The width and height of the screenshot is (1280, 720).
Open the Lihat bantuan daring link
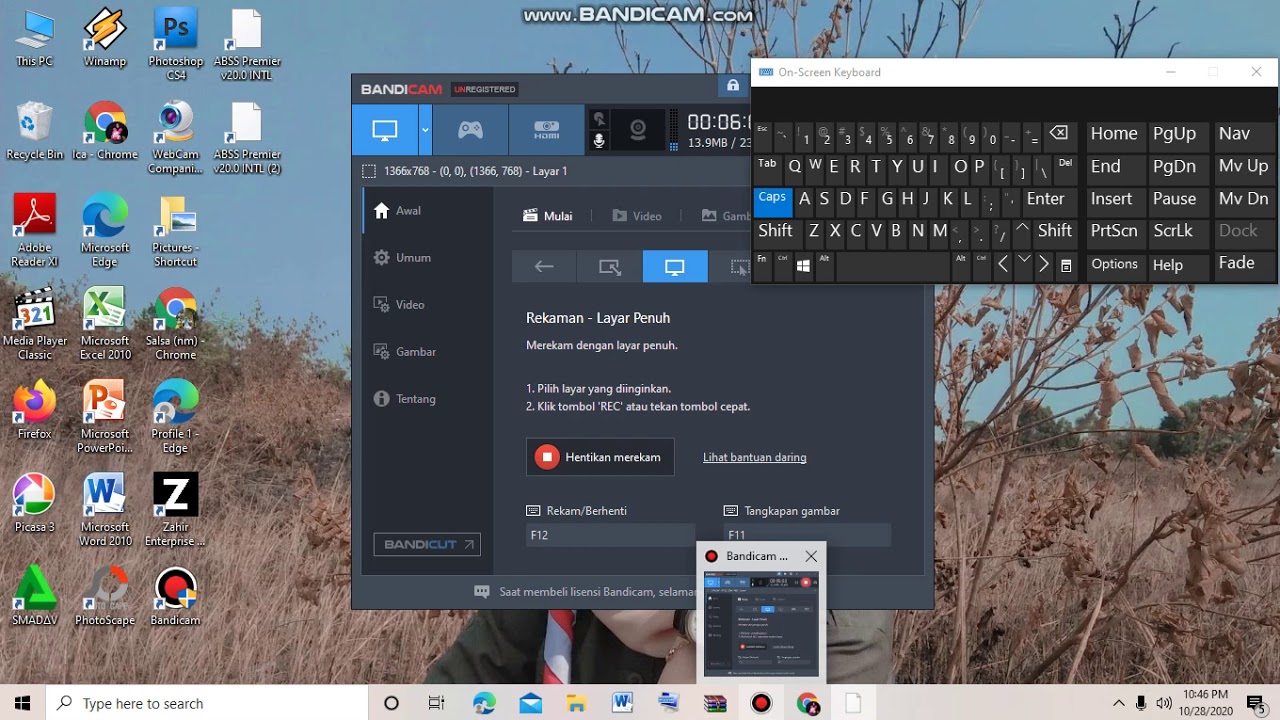coord(754,457)
